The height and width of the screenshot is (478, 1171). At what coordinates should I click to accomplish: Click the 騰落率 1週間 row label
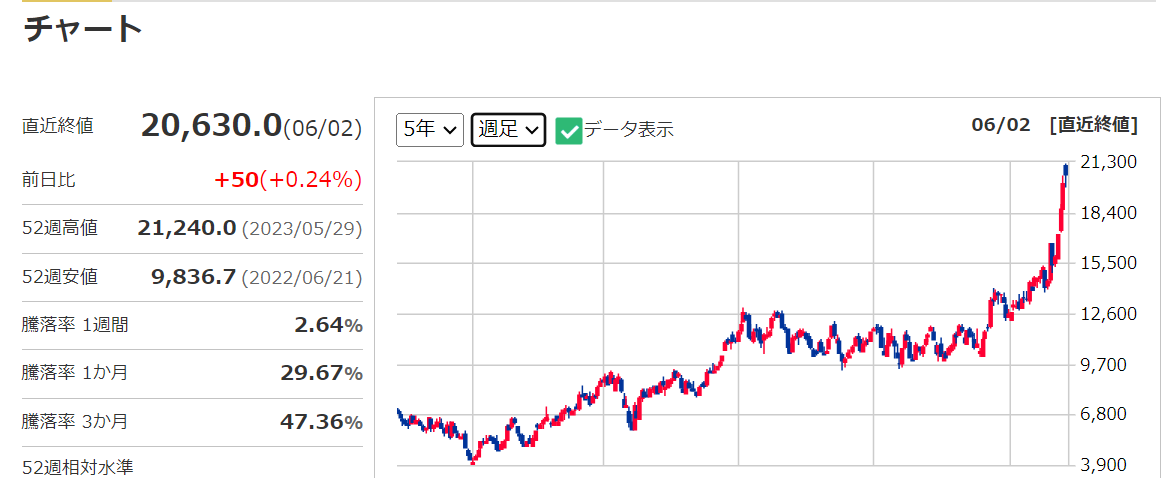pos(75,325)
